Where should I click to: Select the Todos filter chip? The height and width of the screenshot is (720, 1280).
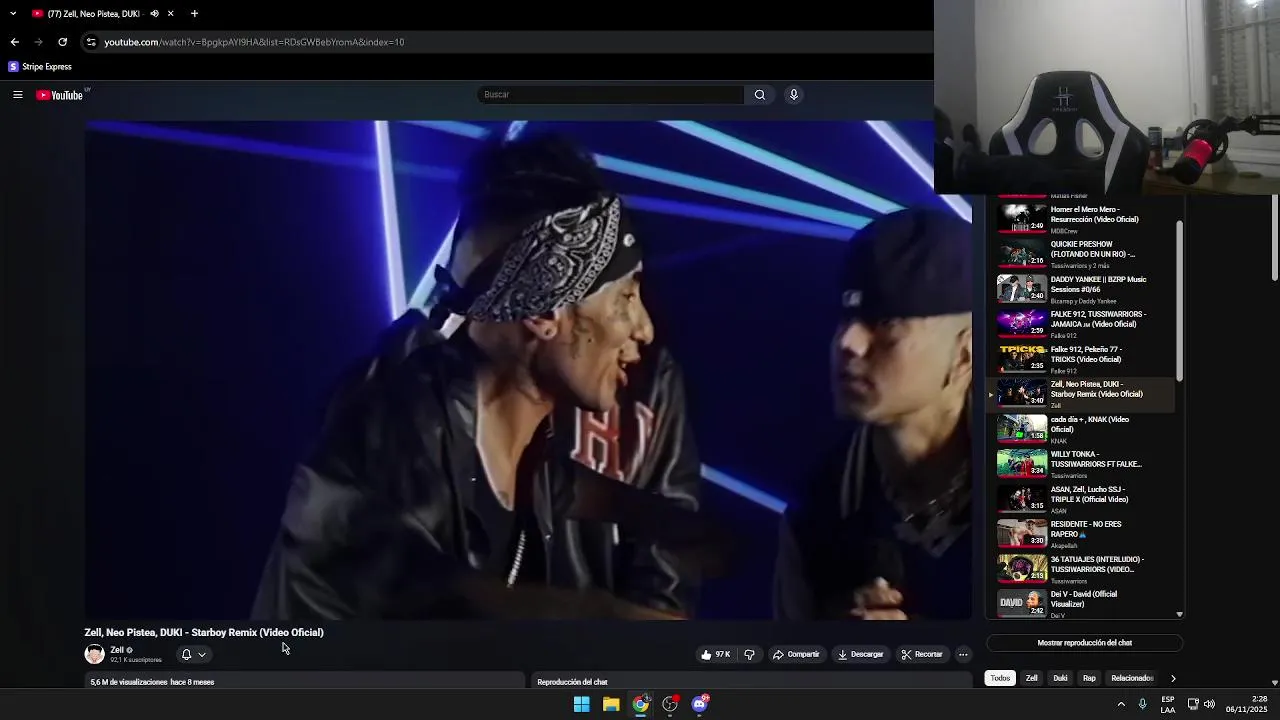point(1000,678)
